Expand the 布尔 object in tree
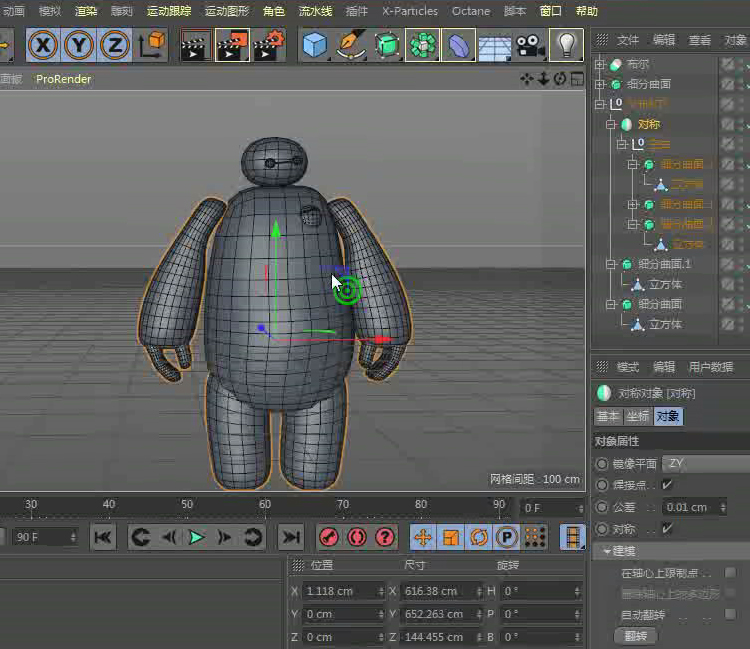 tap(600, 64)
